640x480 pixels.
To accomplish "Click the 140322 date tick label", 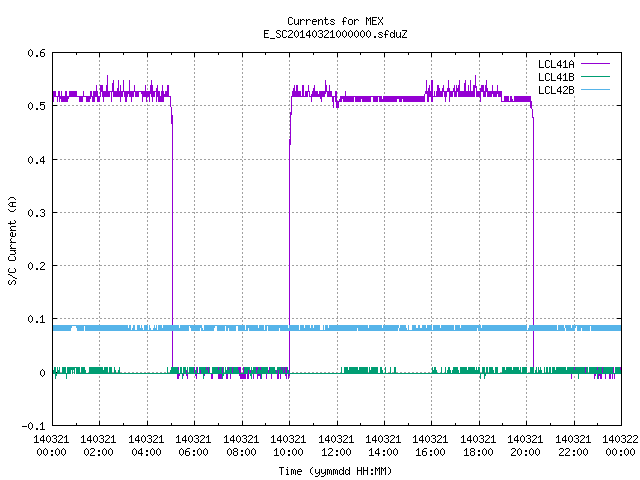I will tap(620, 439).
